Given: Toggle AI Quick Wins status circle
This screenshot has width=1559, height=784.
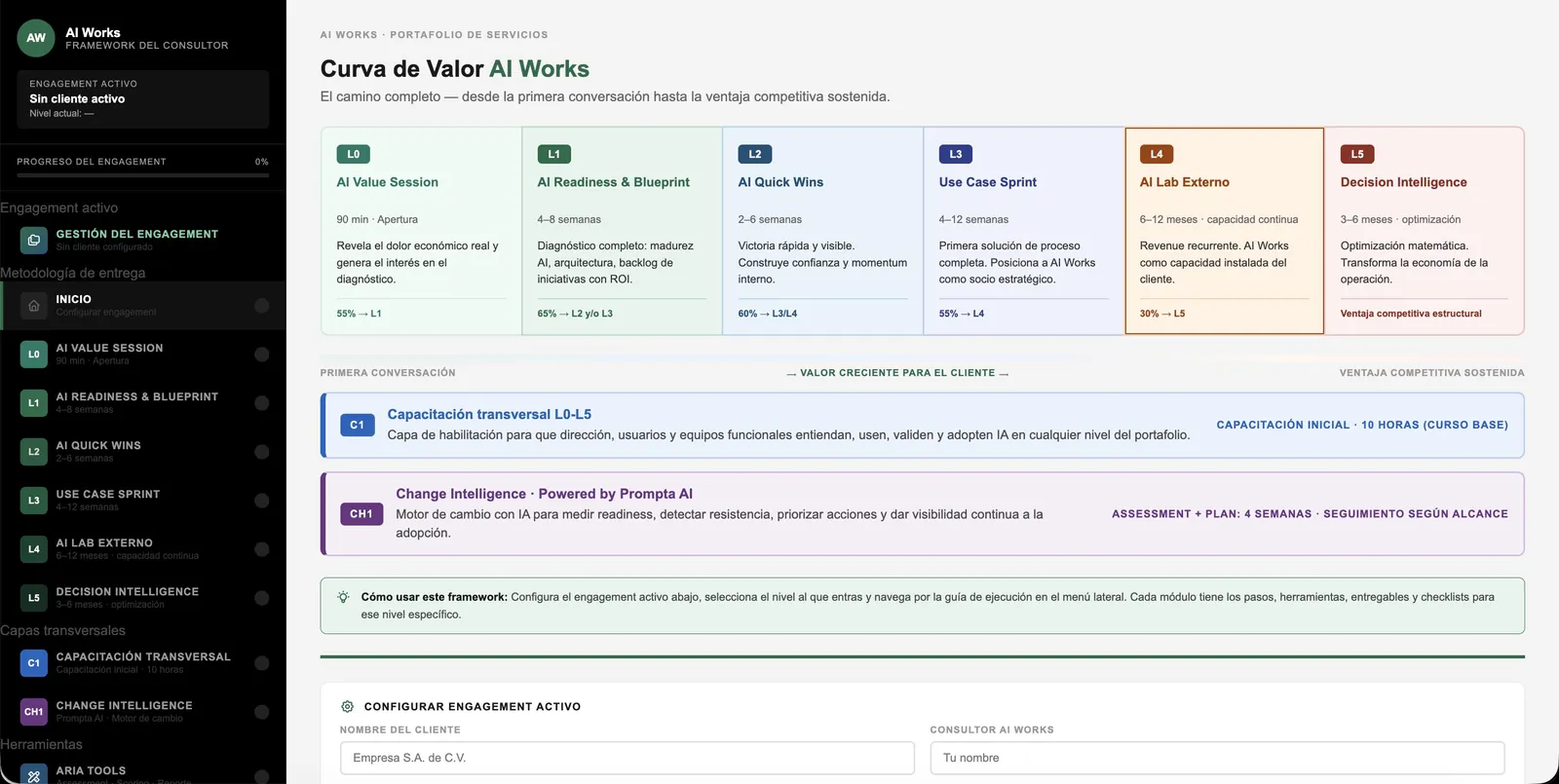Looking at the screenshot, I should coord(262,452).
